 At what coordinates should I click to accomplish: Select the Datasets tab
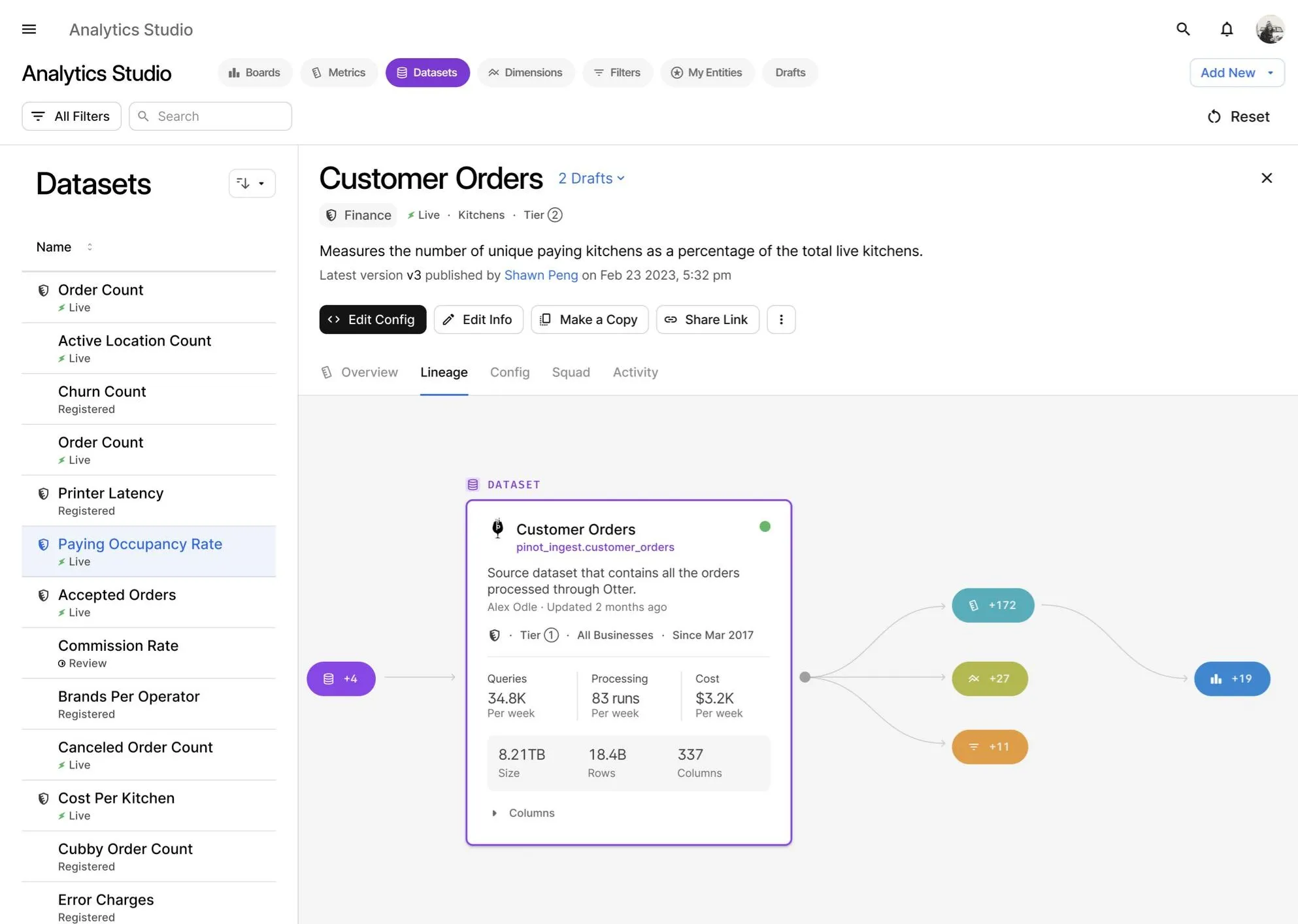pyautogui.click(x=427, y=73)
